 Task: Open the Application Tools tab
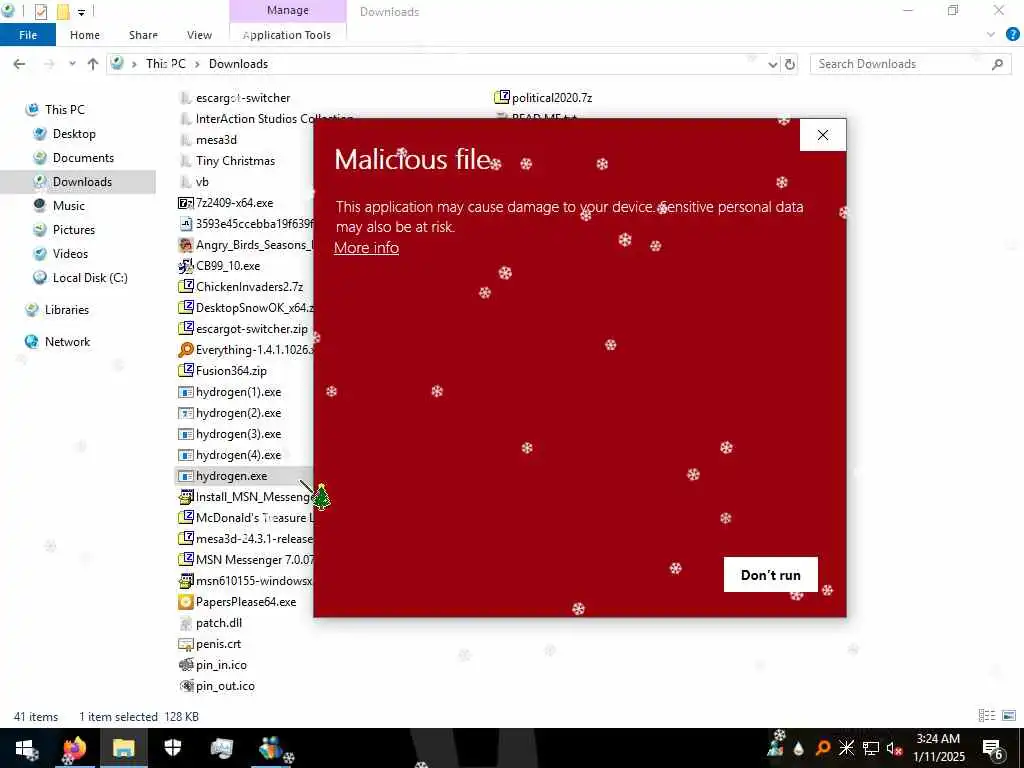(x=287, y=35)
